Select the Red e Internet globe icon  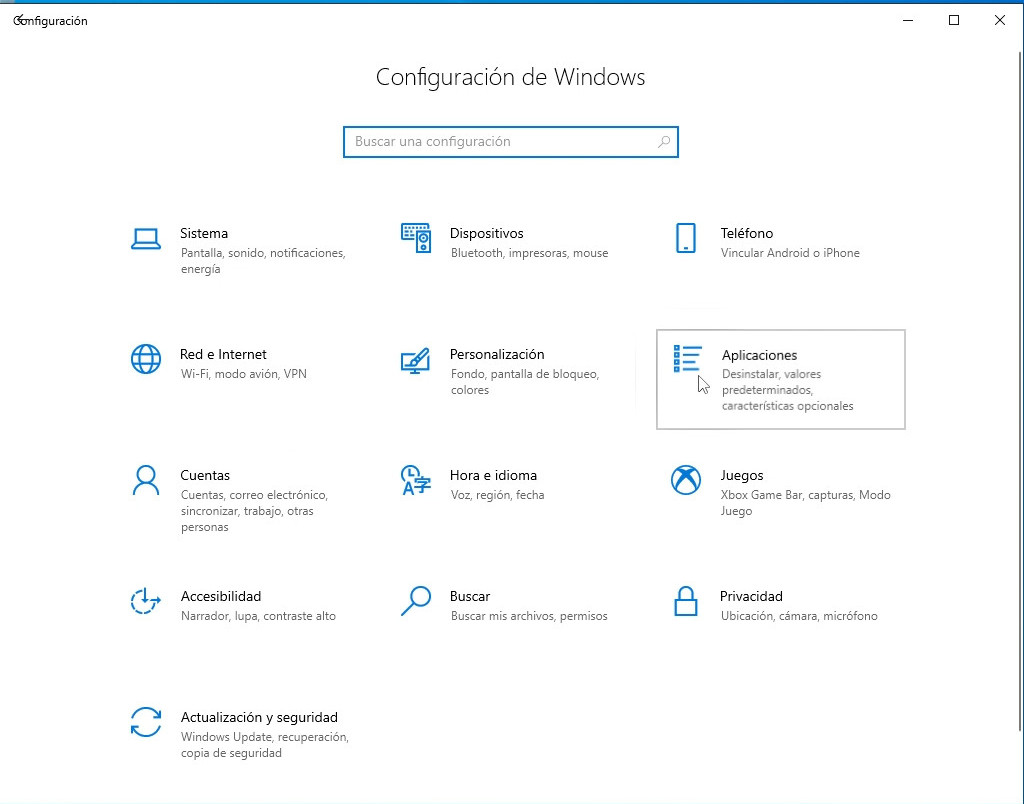pyautogui.click(x=146, y=359)
